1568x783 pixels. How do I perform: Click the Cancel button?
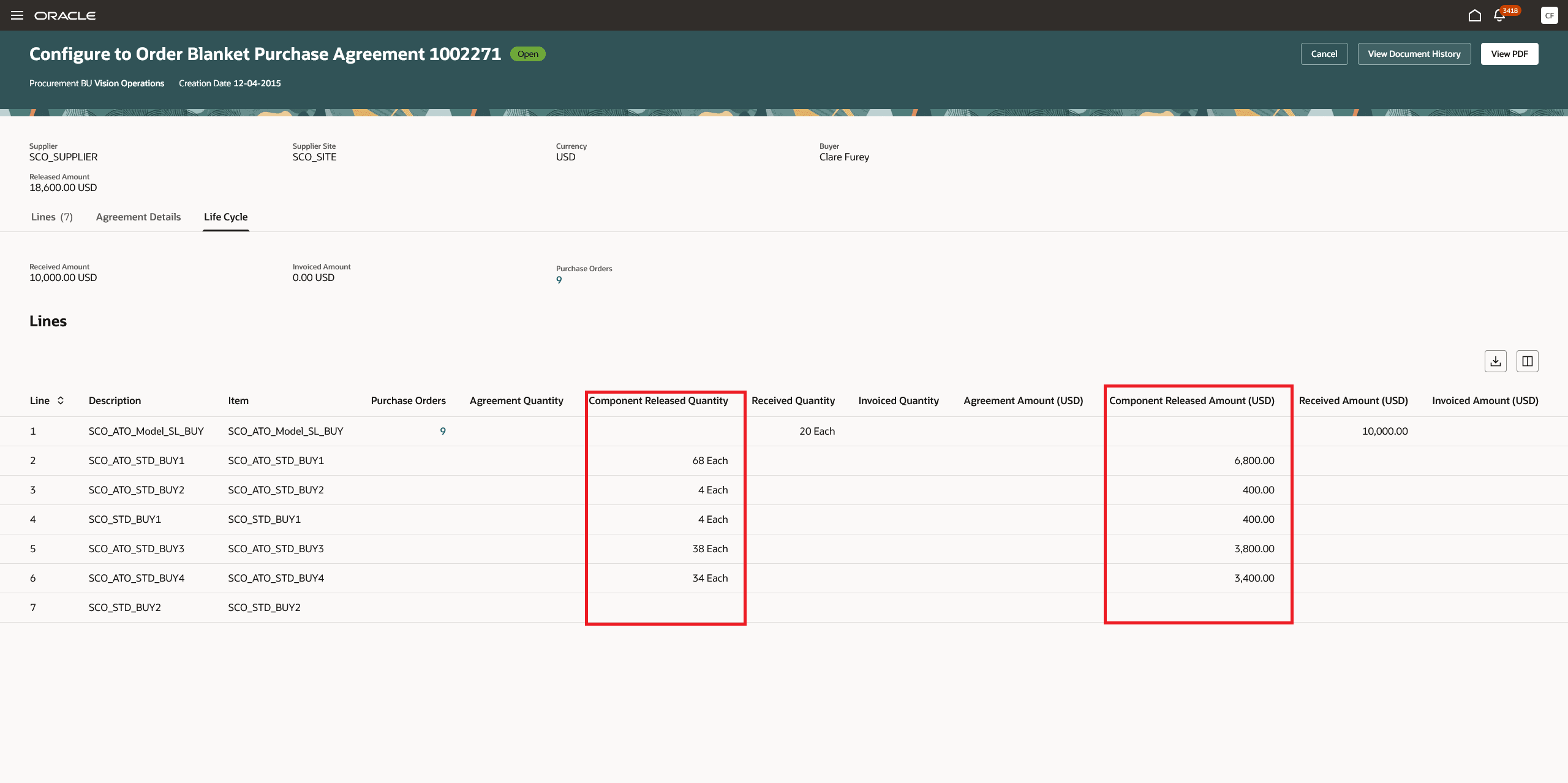click(x=1324, y=54)
